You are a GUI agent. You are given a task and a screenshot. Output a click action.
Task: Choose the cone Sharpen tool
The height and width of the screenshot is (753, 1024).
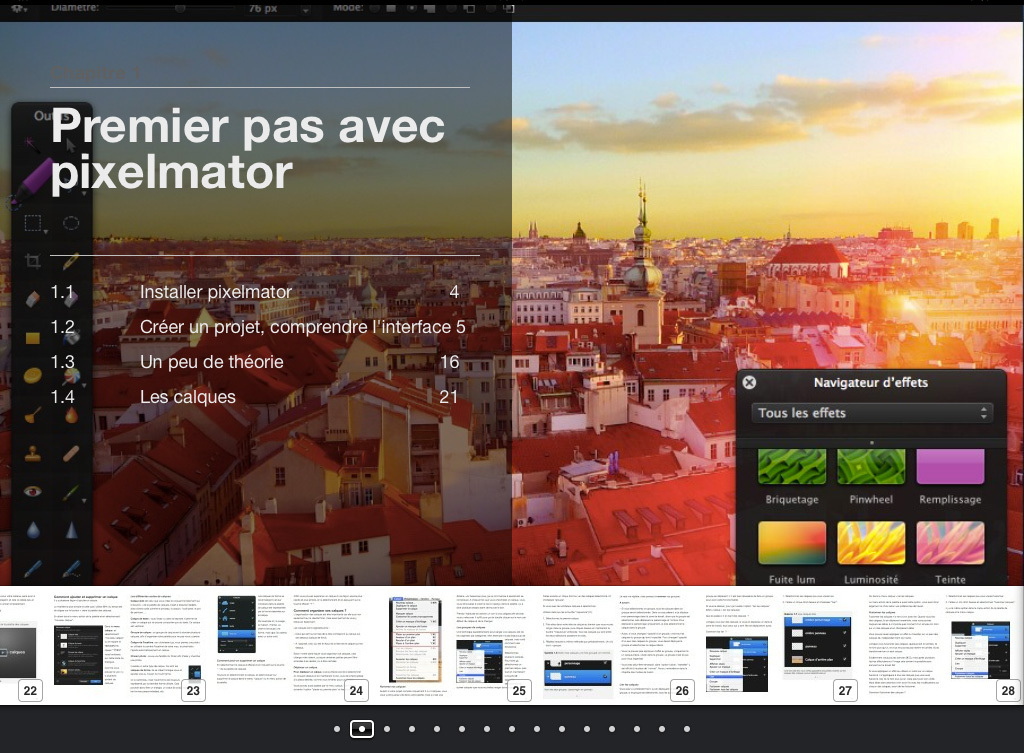tap(71, 530)
